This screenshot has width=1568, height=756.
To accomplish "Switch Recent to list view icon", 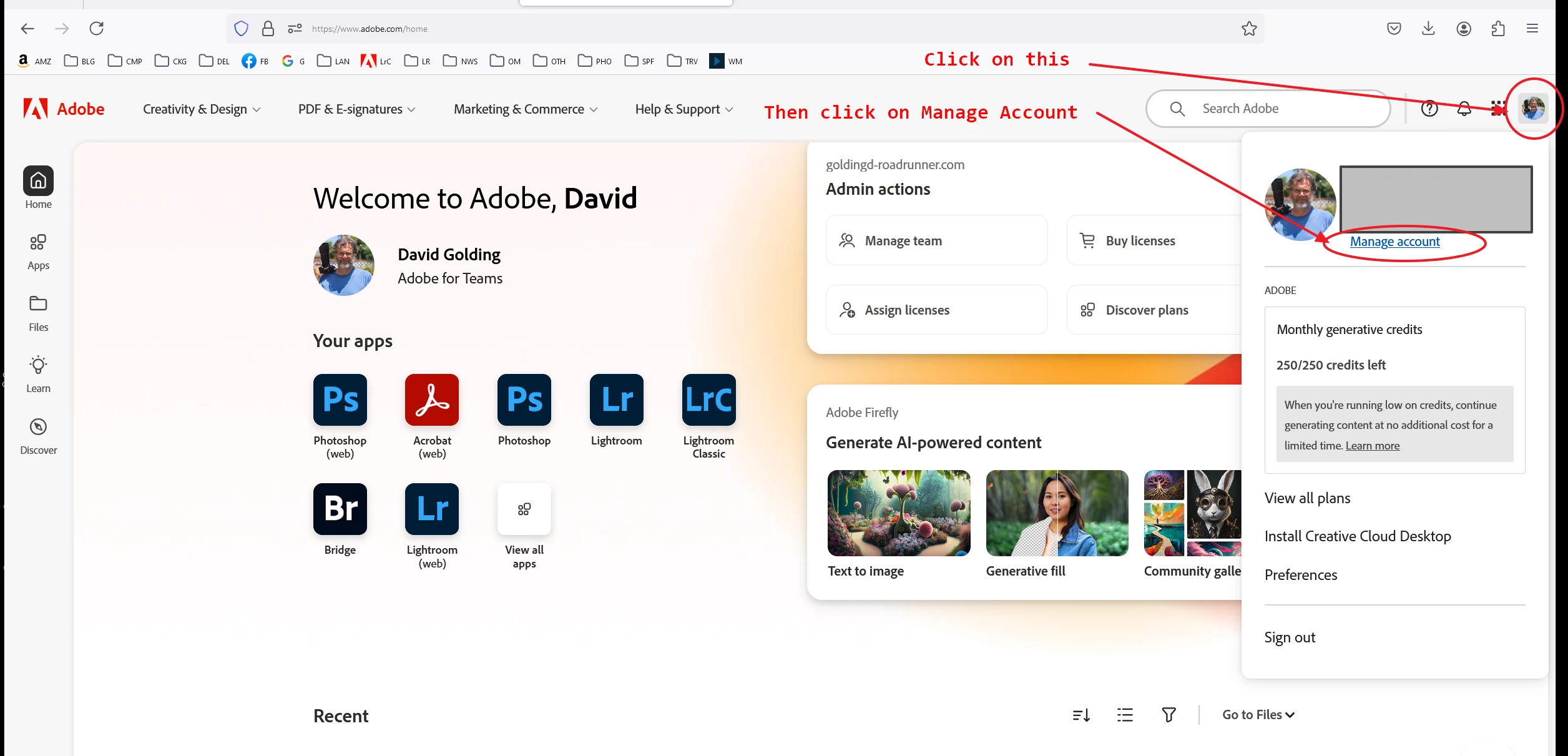I will 1125,715.
